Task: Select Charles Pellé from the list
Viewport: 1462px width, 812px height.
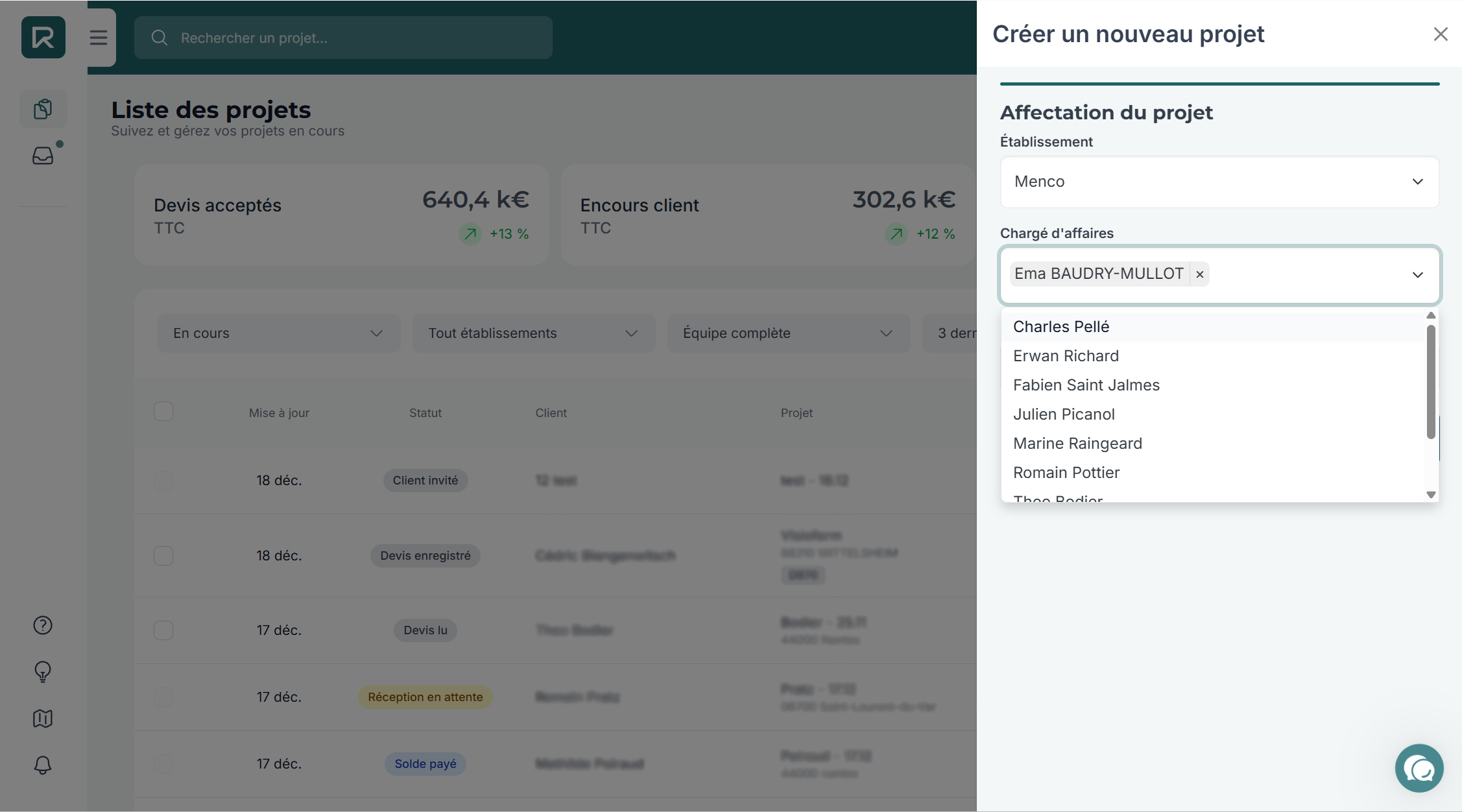Action: [x=1061, y=327]
